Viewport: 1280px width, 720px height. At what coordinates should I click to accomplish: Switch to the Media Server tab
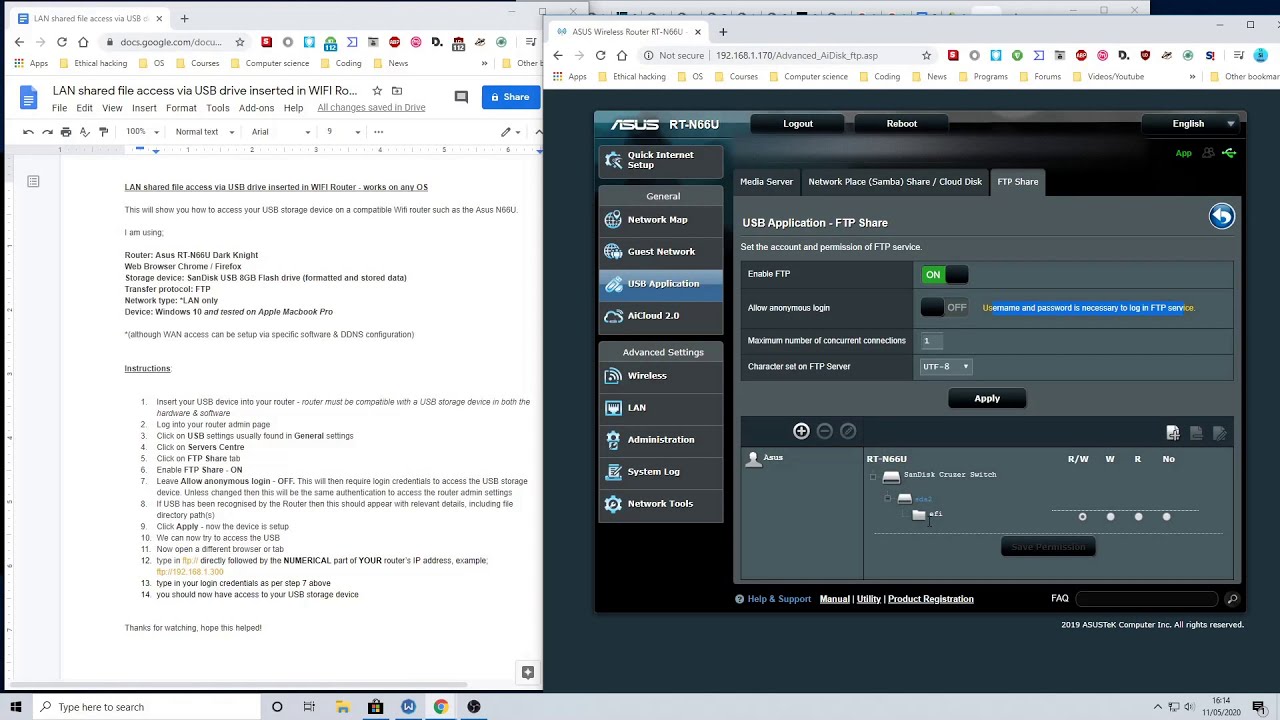click(x=766, y=182)
